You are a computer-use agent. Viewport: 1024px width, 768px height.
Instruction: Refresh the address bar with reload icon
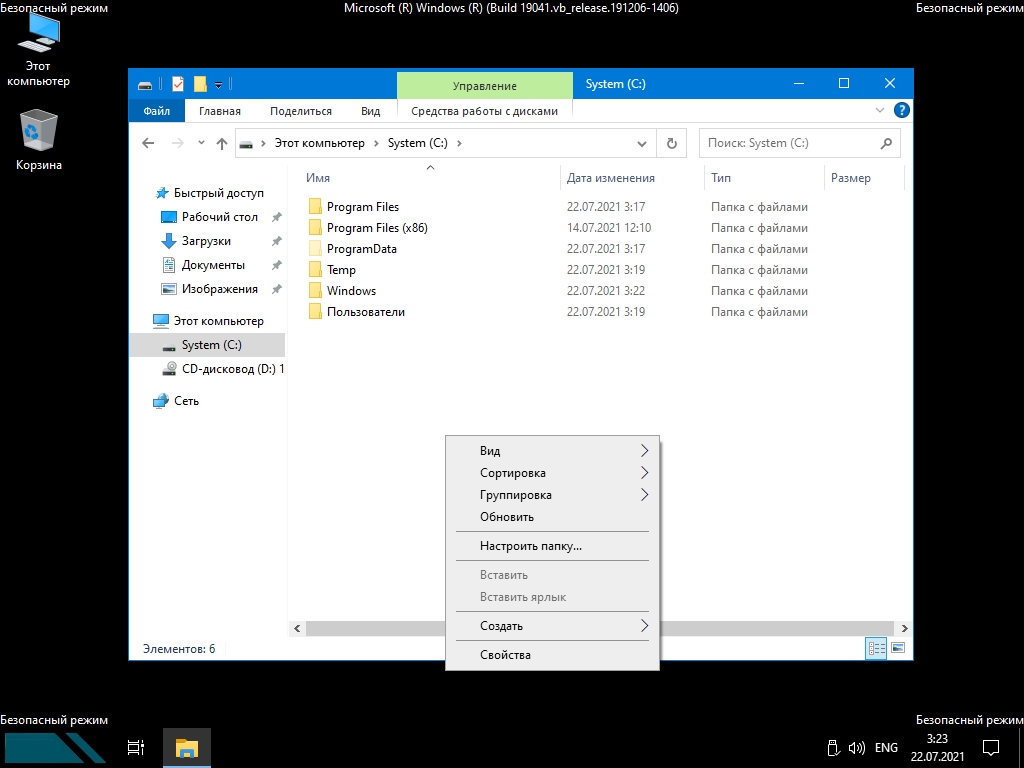(672, 143)
